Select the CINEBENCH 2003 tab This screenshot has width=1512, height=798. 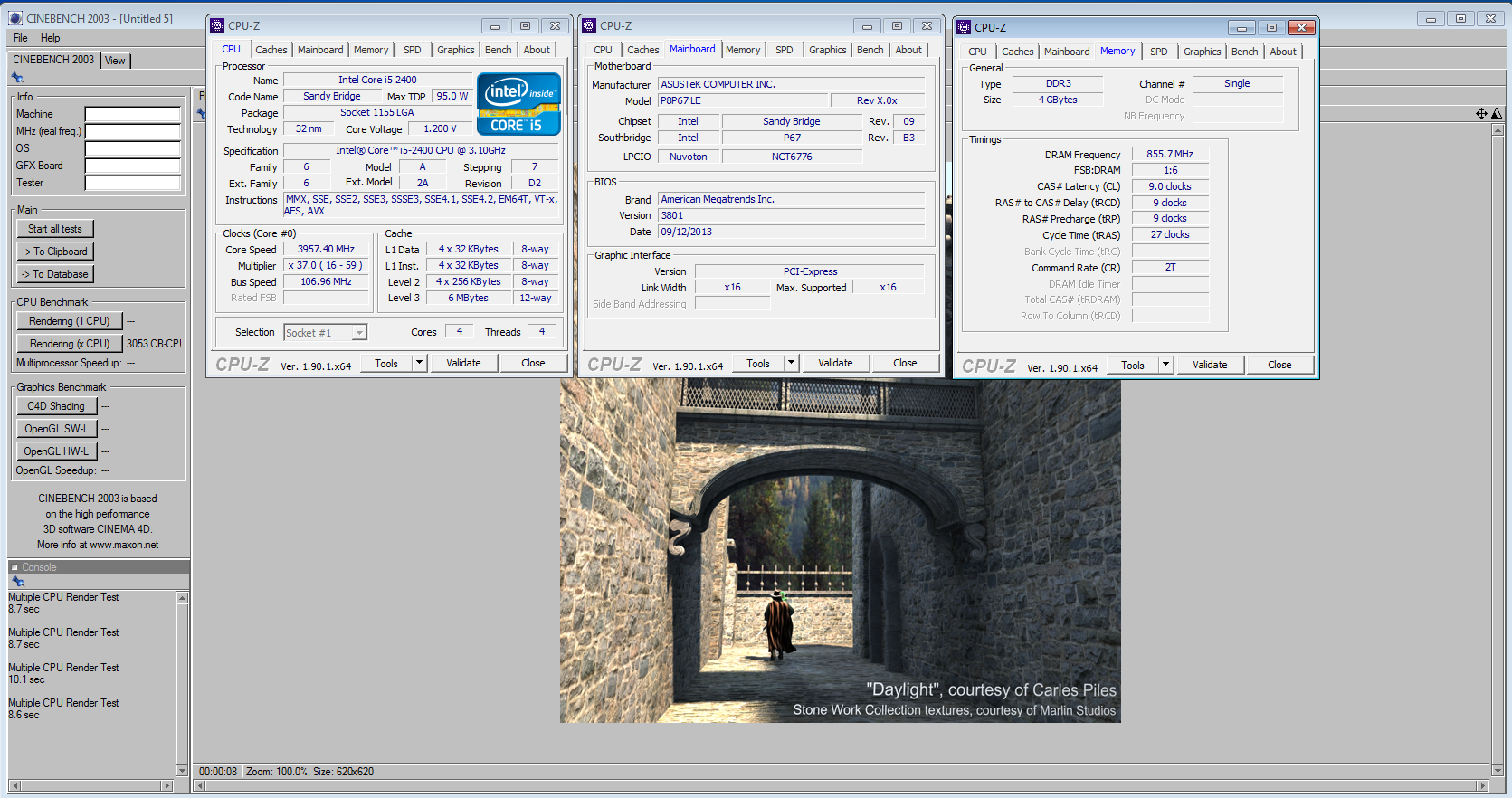pyautogui.click(x=53, y=60)
